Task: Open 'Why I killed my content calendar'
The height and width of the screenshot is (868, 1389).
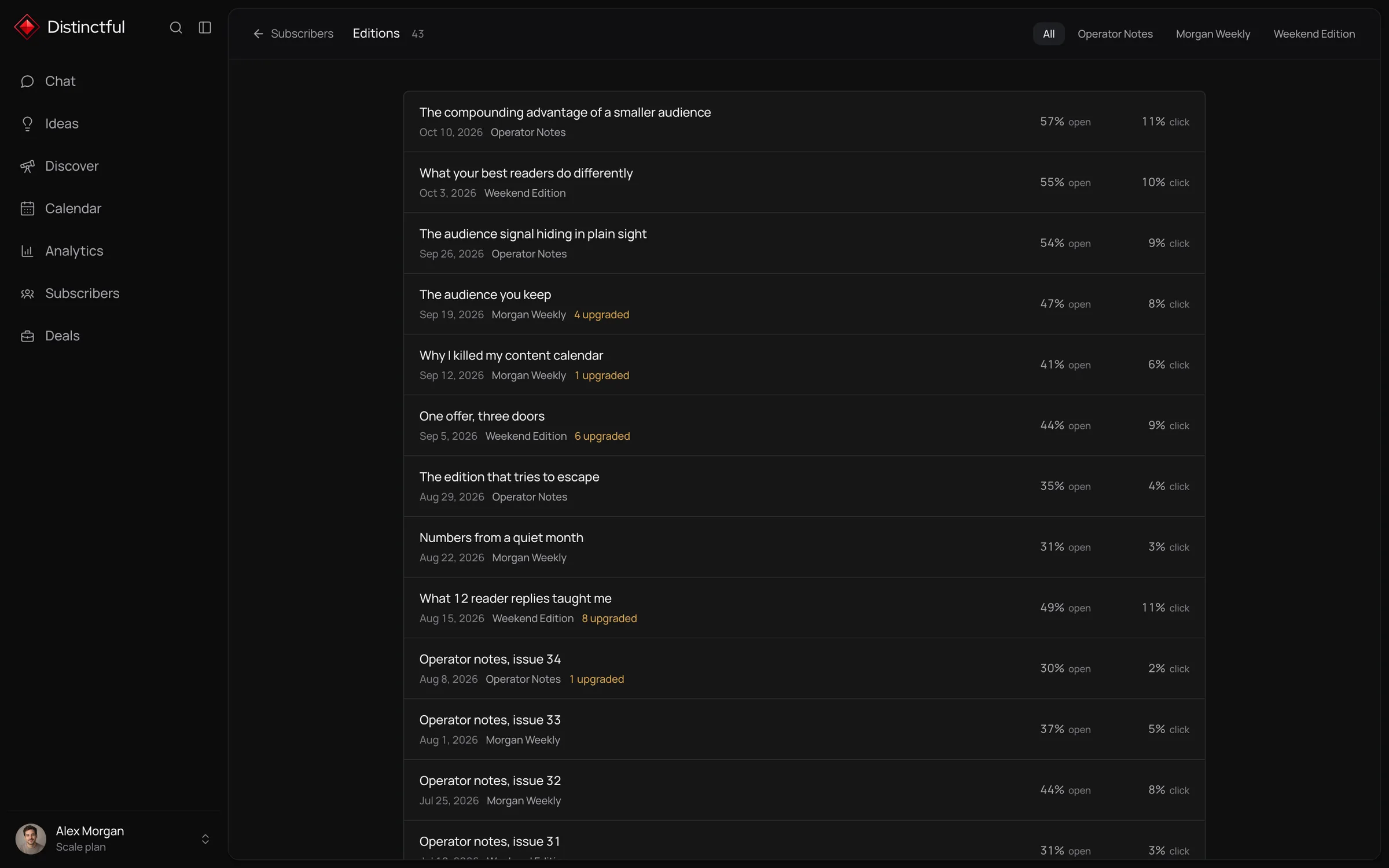Action: coord(804,365)
